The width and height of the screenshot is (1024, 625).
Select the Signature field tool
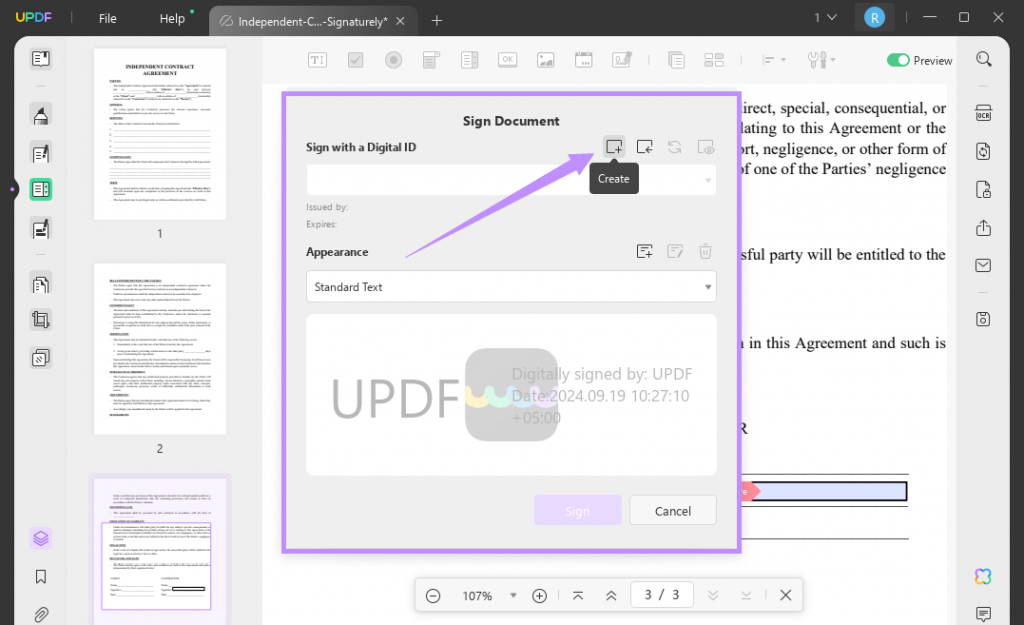coord(621,59)
